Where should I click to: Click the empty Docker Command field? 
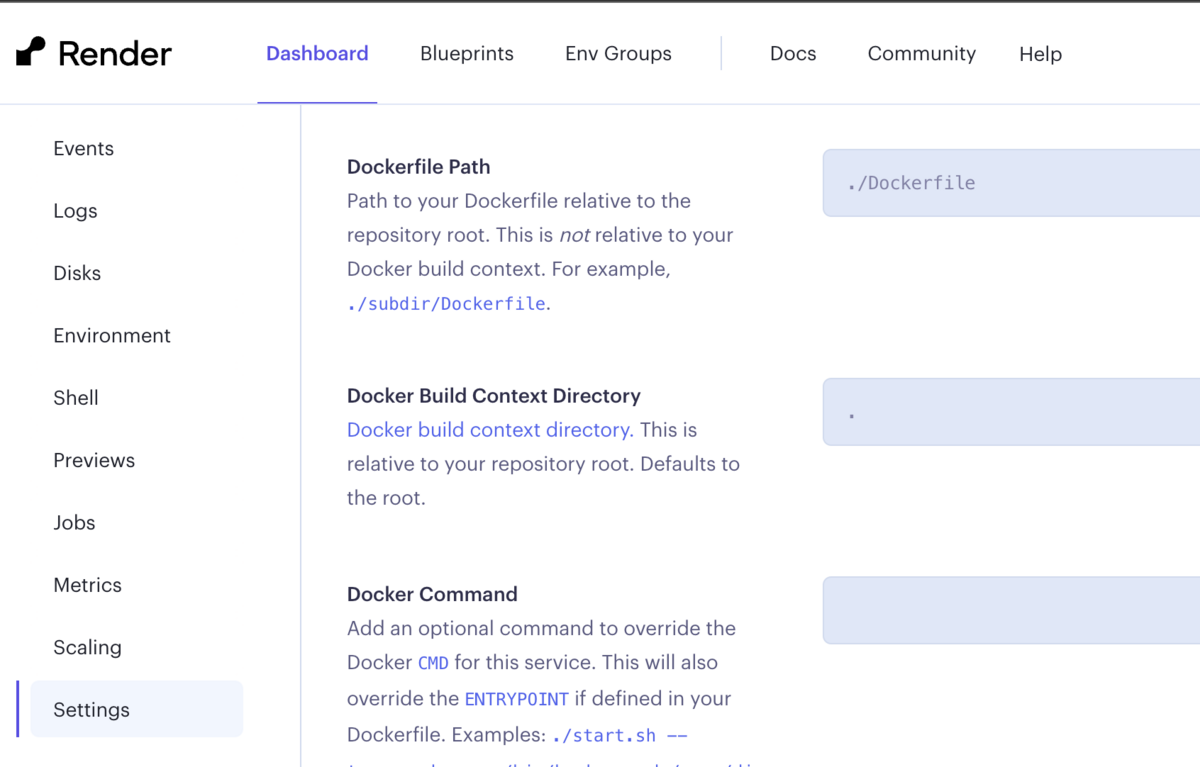pos(1010,610)
